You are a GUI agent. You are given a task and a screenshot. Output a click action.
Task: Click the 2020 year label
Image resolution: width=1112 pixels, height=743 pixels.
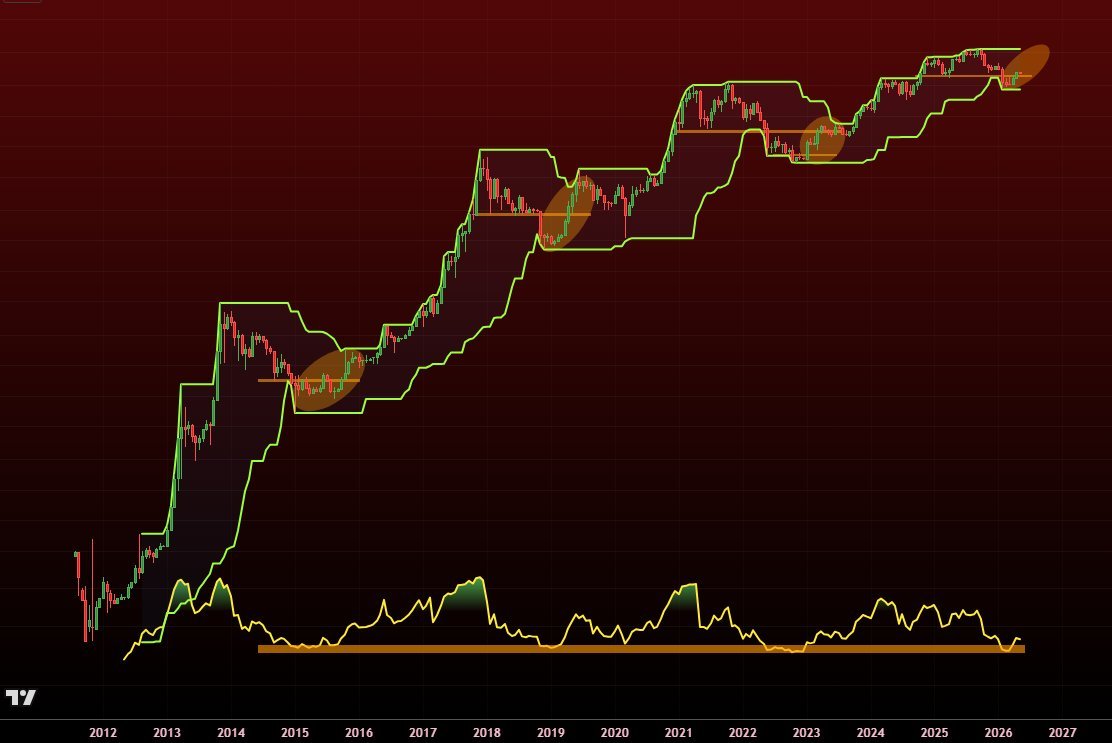(x=614, y=732)
